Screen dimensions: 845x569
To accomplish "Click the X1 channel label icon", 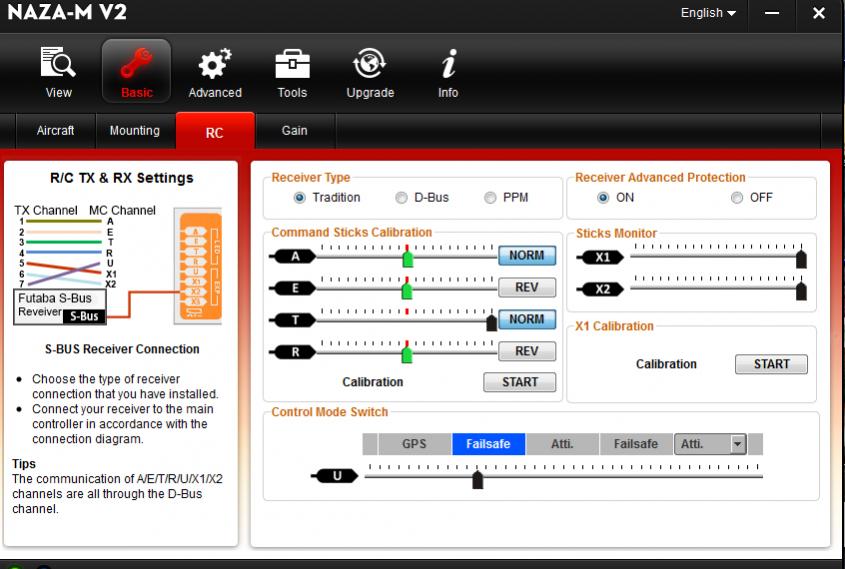I will click(602, 257).
